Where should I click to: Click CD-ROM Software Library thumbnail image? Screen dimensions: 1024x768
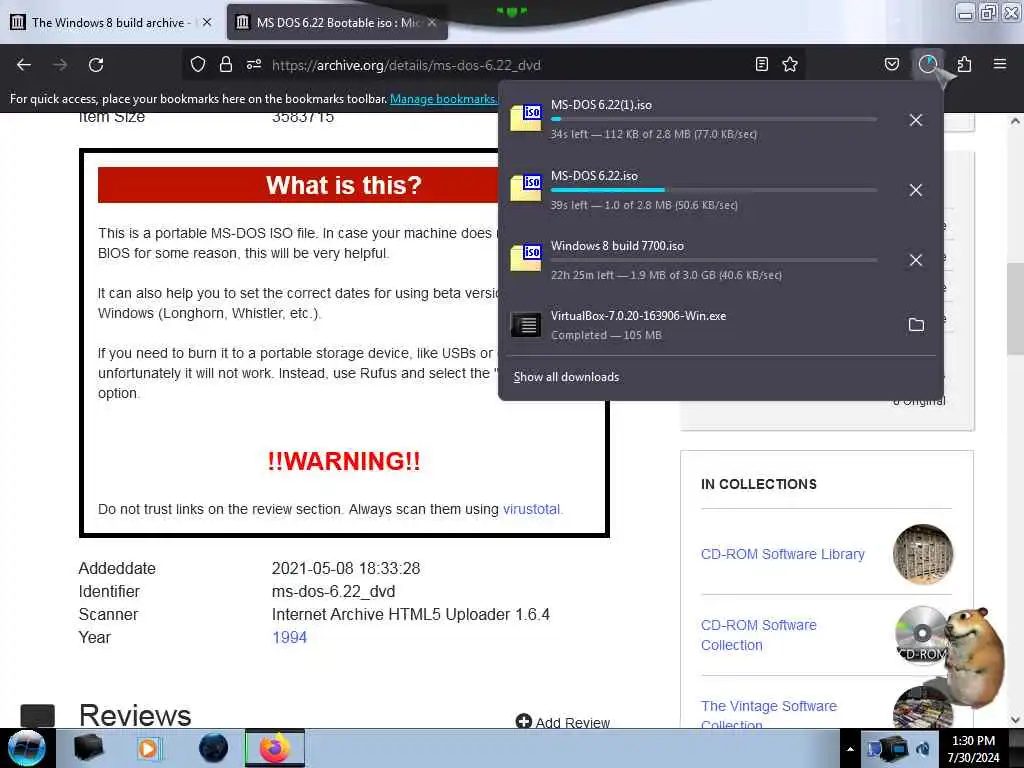(922, 554)
